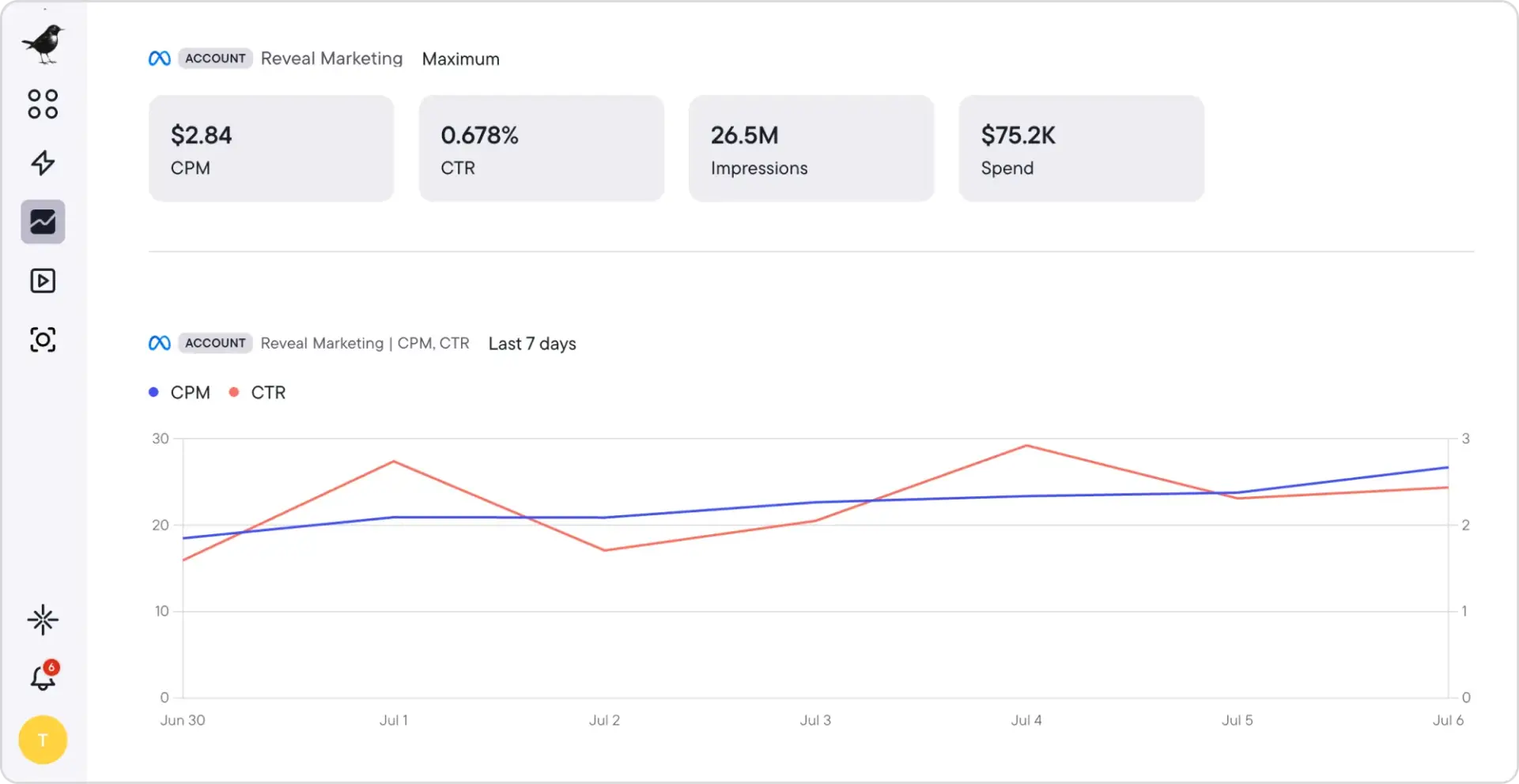Image resolution: width=1519 pixels, height=784 pixels.
Task: Change the Last 7 days range
Action: pos(532,344)
